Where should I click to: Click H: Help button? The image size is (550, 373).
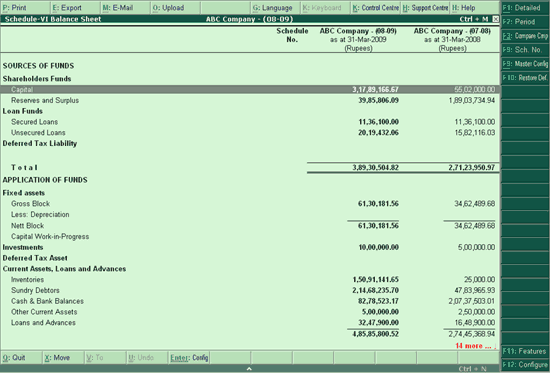(475, 8)
